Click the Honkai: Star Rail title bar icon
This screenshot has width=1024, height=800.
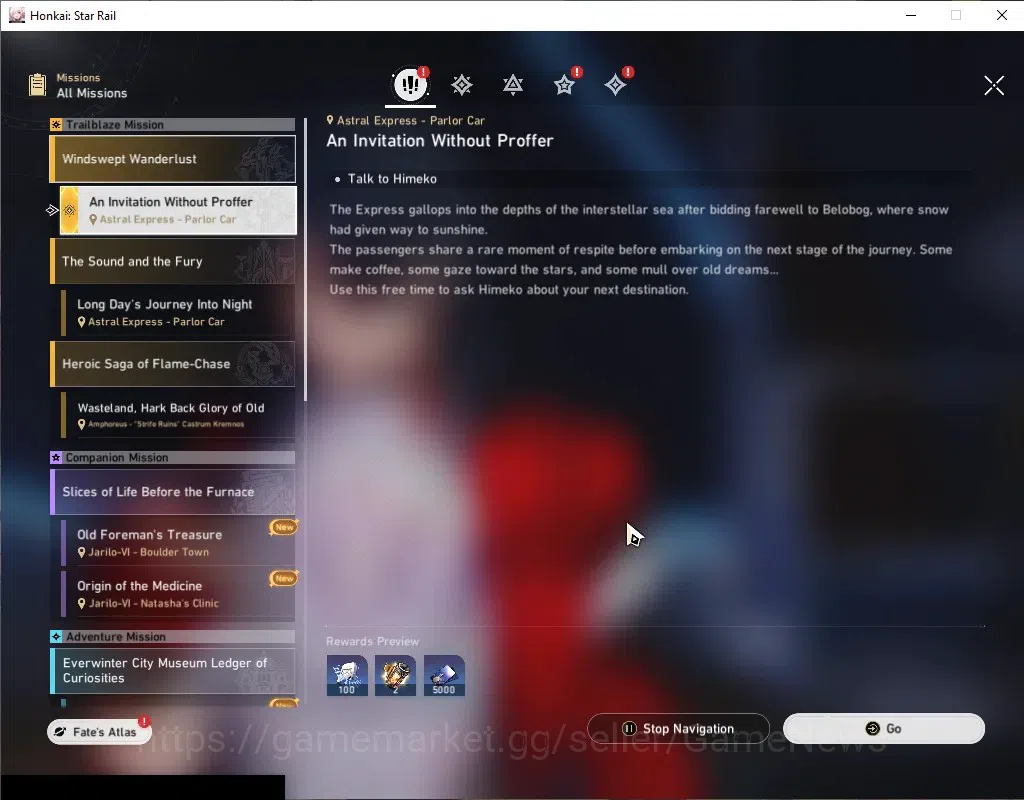(x=16, y=15)
